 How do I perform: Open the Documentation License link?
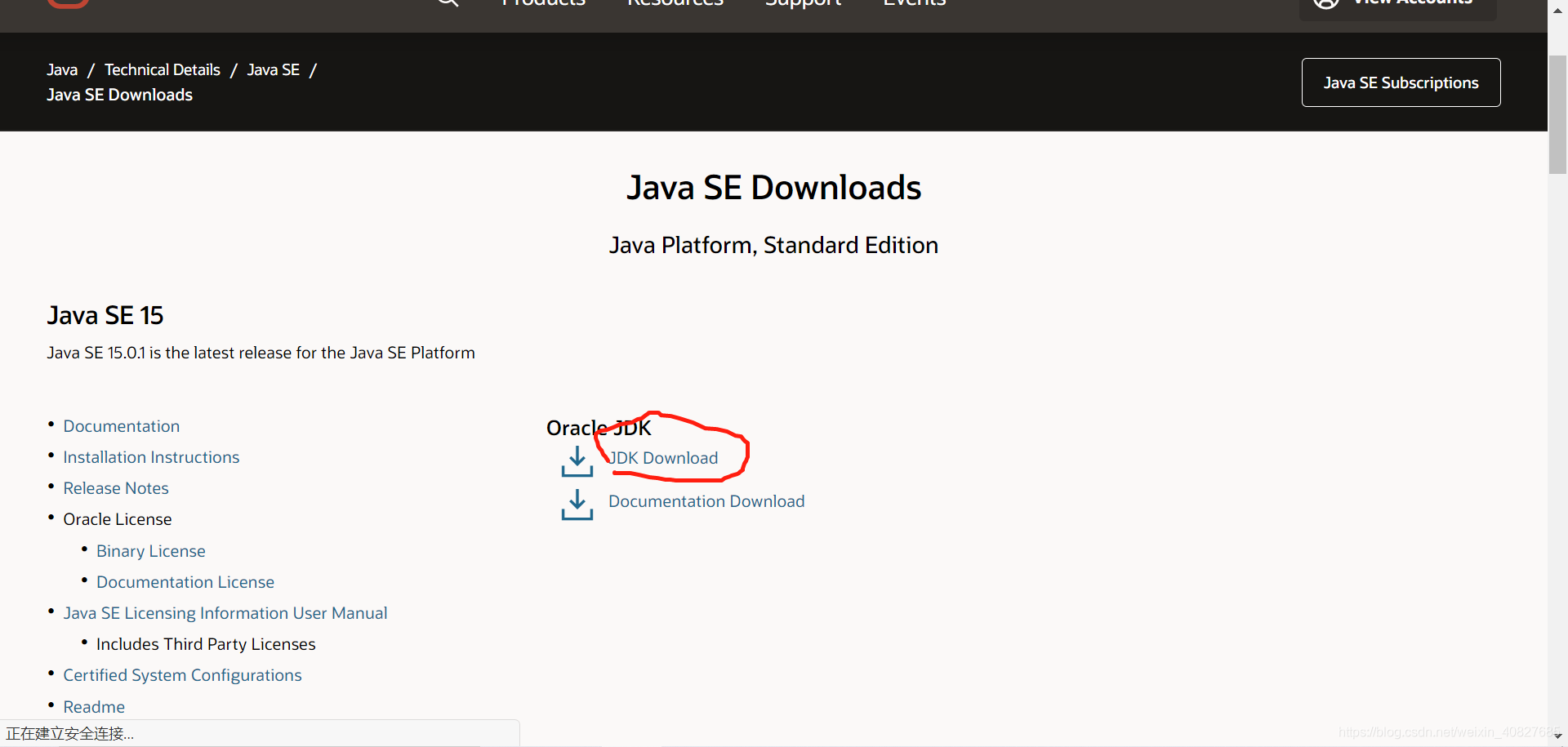185,582
